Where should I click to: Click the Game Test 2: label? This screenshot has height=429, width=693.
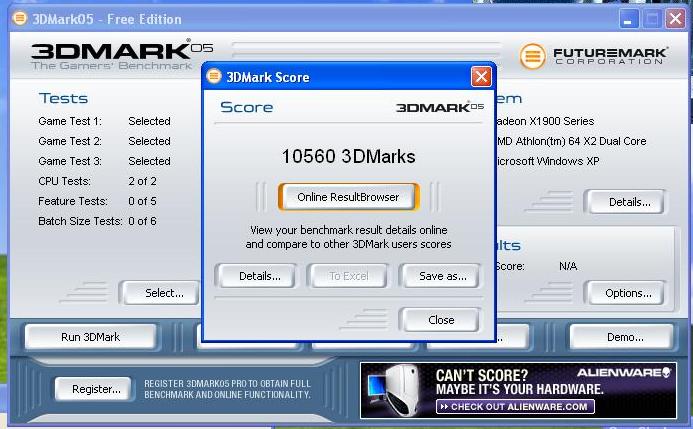(70, 141)
